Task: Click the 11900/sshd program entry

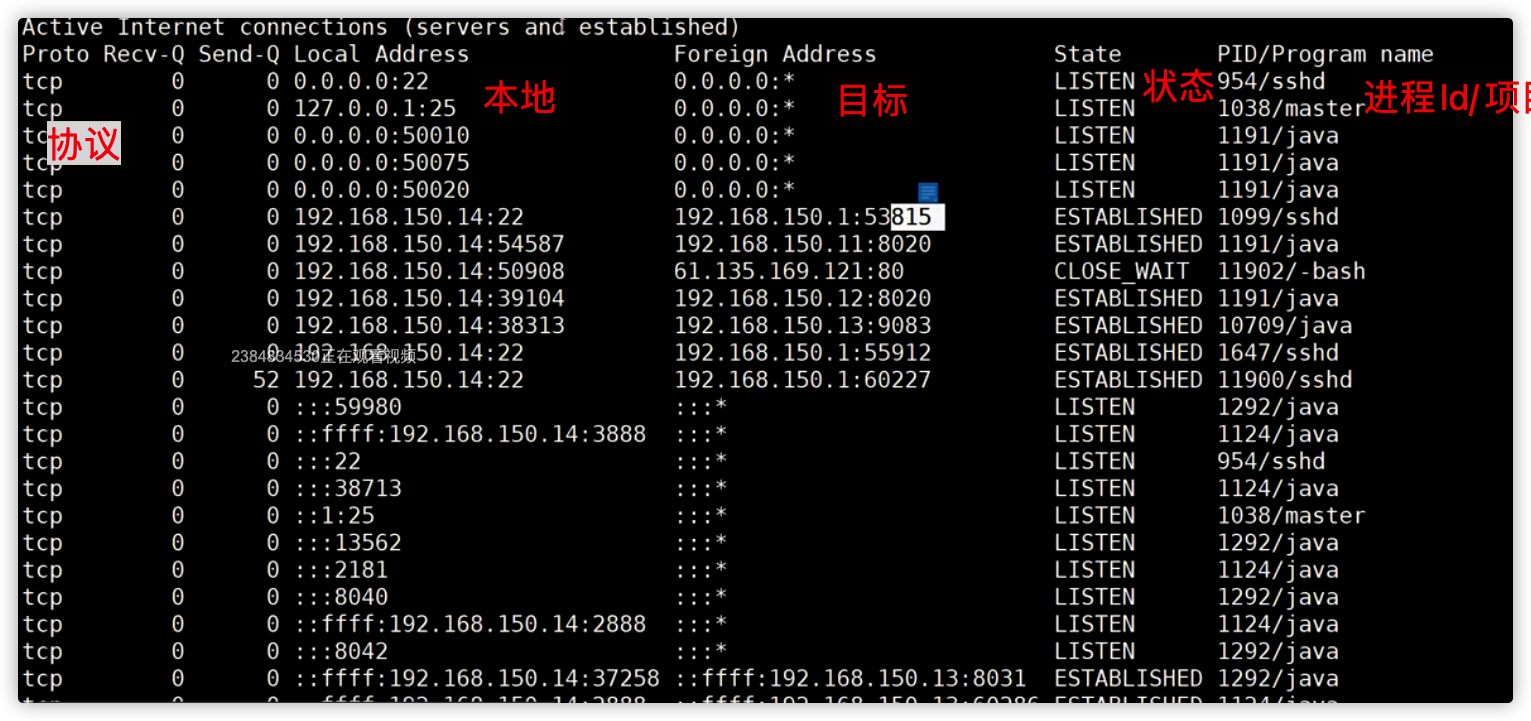Action: [1285, 379]
